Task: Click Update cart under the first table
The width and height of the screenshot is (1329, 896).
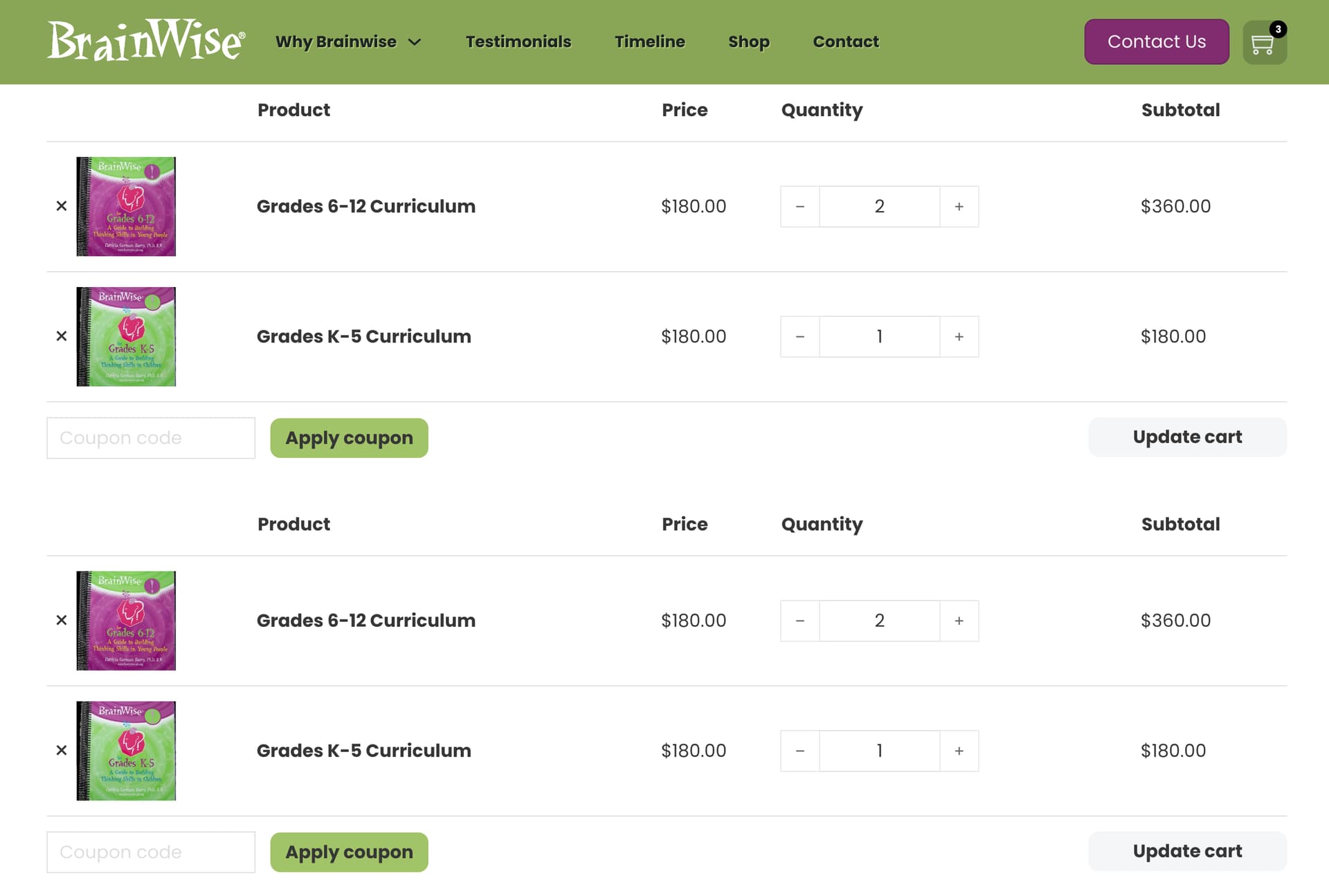Action: point(1188,437)
